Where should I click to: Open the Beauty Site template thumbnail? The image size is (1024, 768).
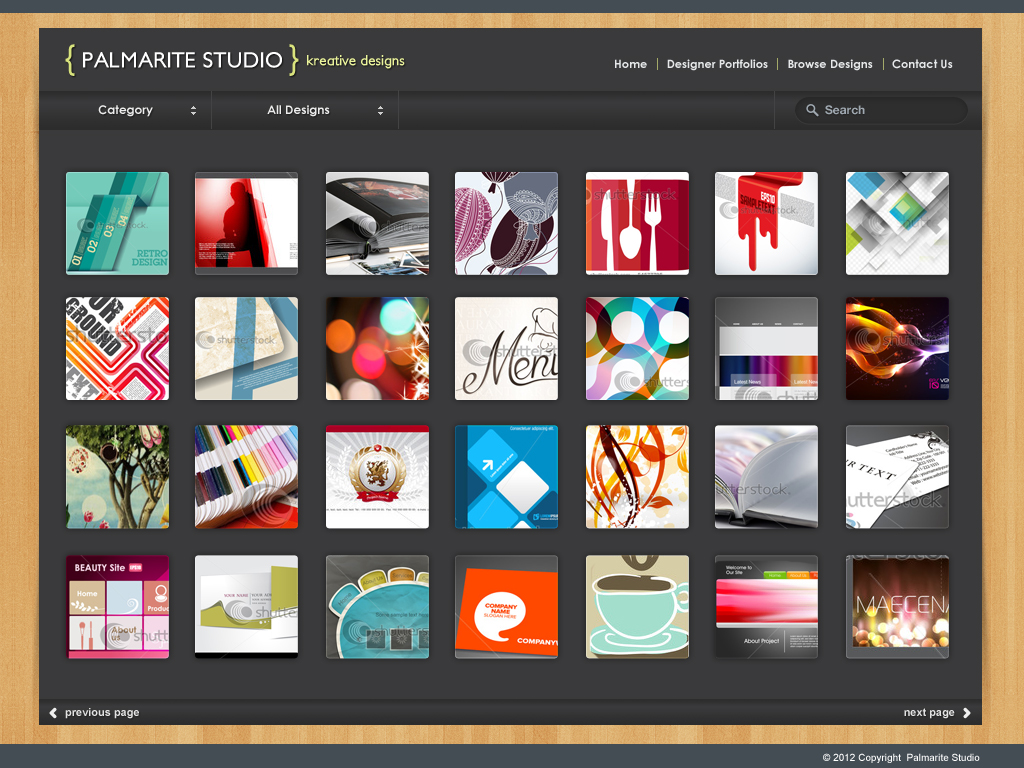(118, 607)
